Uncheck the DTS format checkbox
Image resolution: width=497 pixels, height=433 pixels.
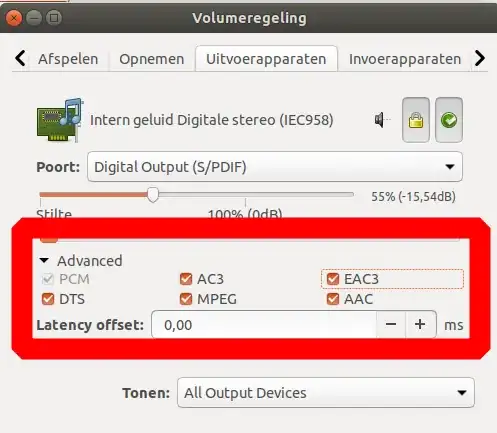(48, 299)
